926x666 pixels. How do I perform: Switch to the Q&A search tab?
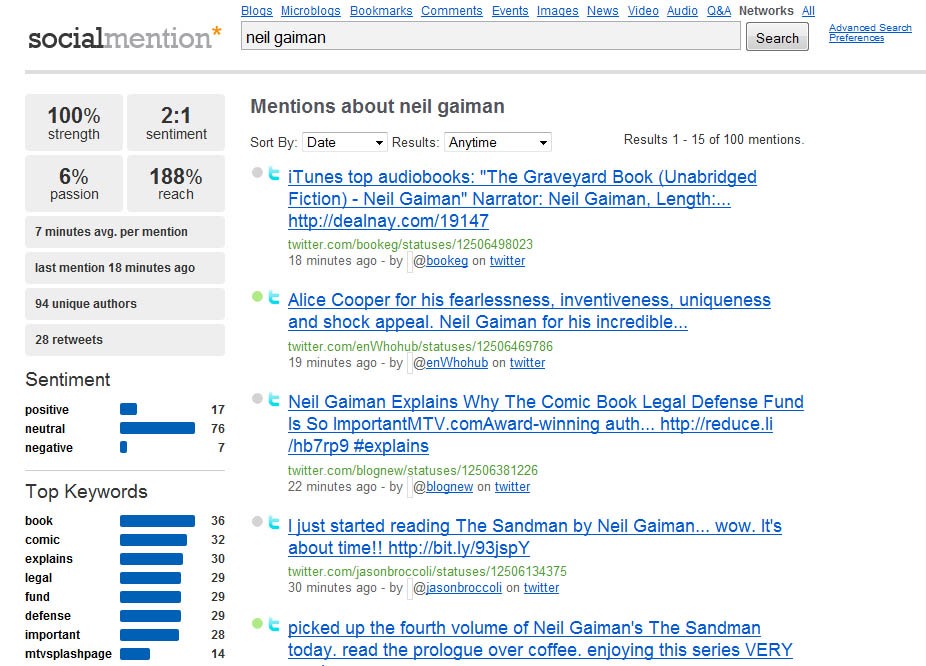click(719, 11)
